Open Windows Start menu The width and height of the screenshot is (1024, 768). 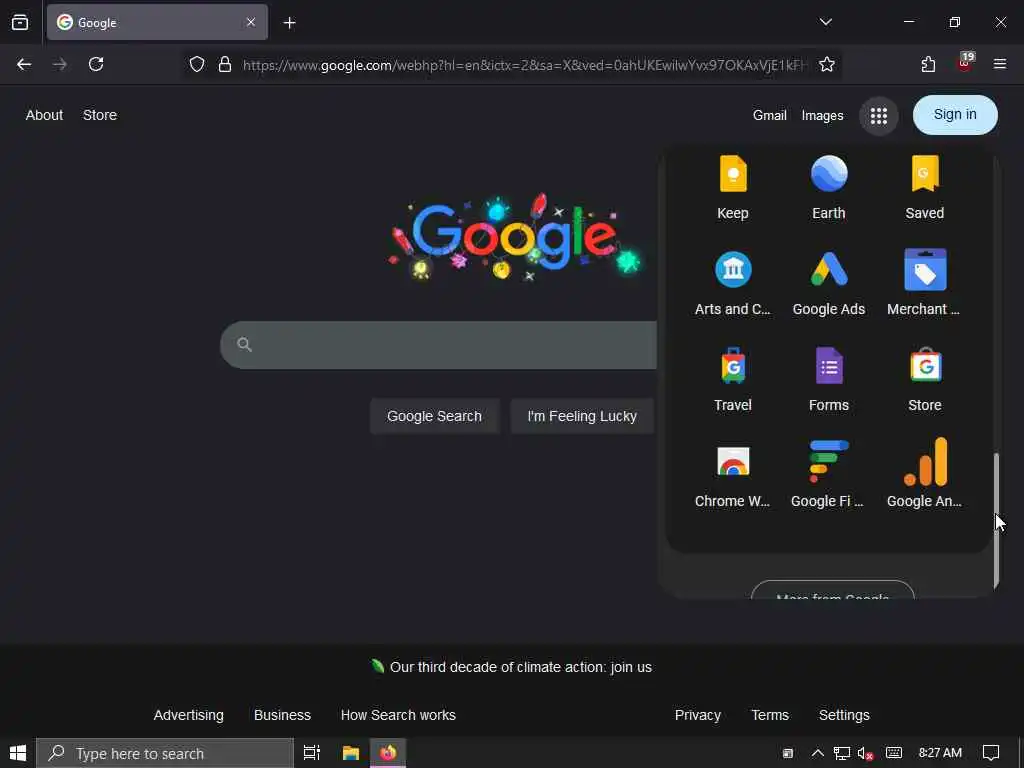click(18, 753)
